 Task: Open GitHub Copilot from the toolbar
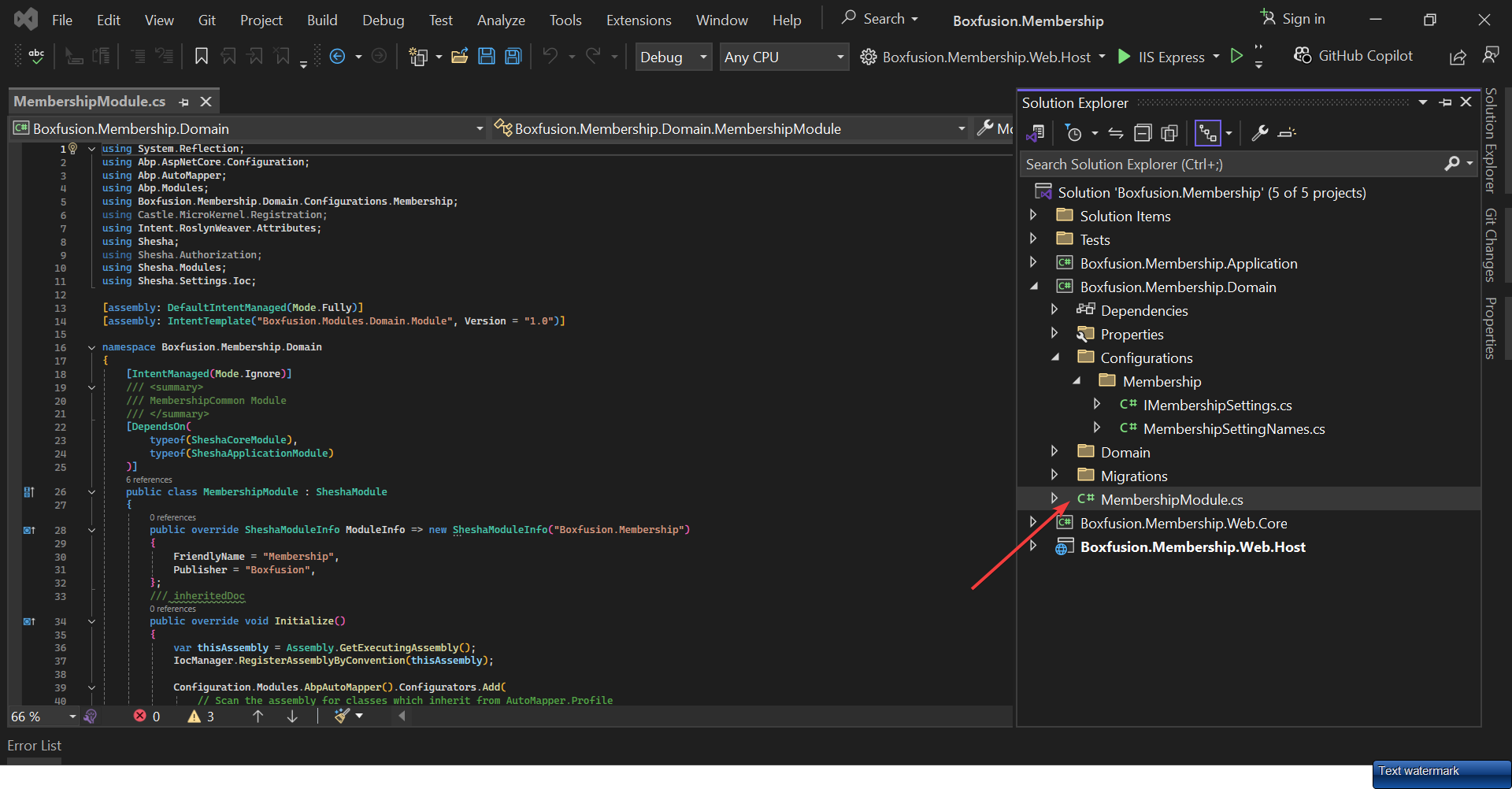point(1353,56)
